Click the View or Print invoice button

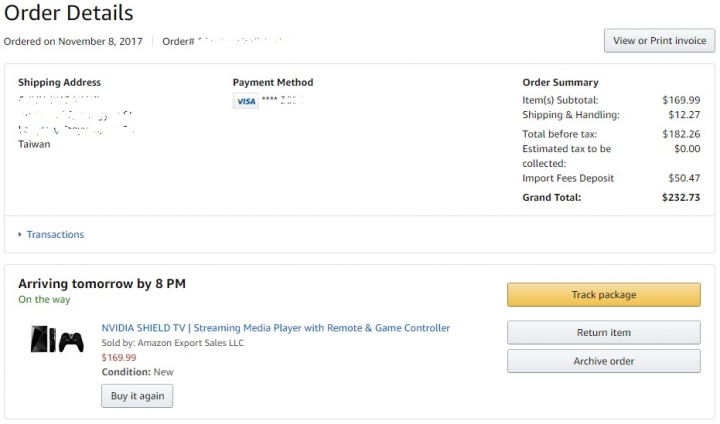pos(659,41)
